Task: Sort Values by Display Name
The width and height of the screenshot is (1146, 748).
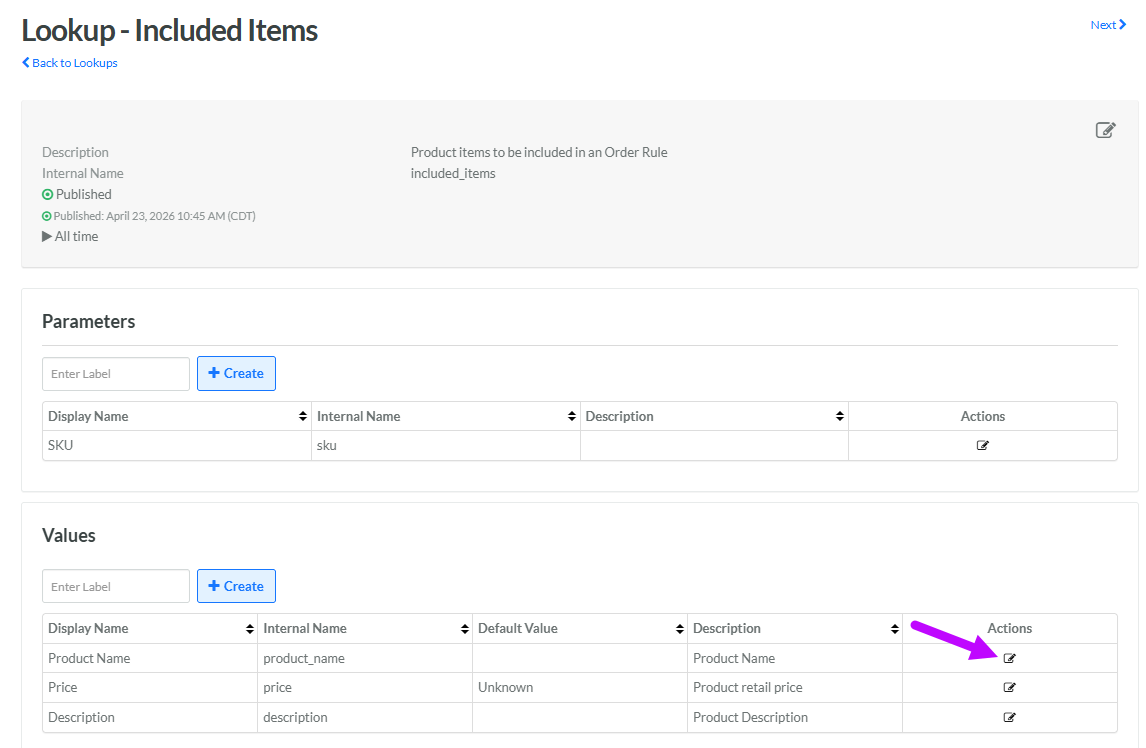Action: (x=249, y=629)
